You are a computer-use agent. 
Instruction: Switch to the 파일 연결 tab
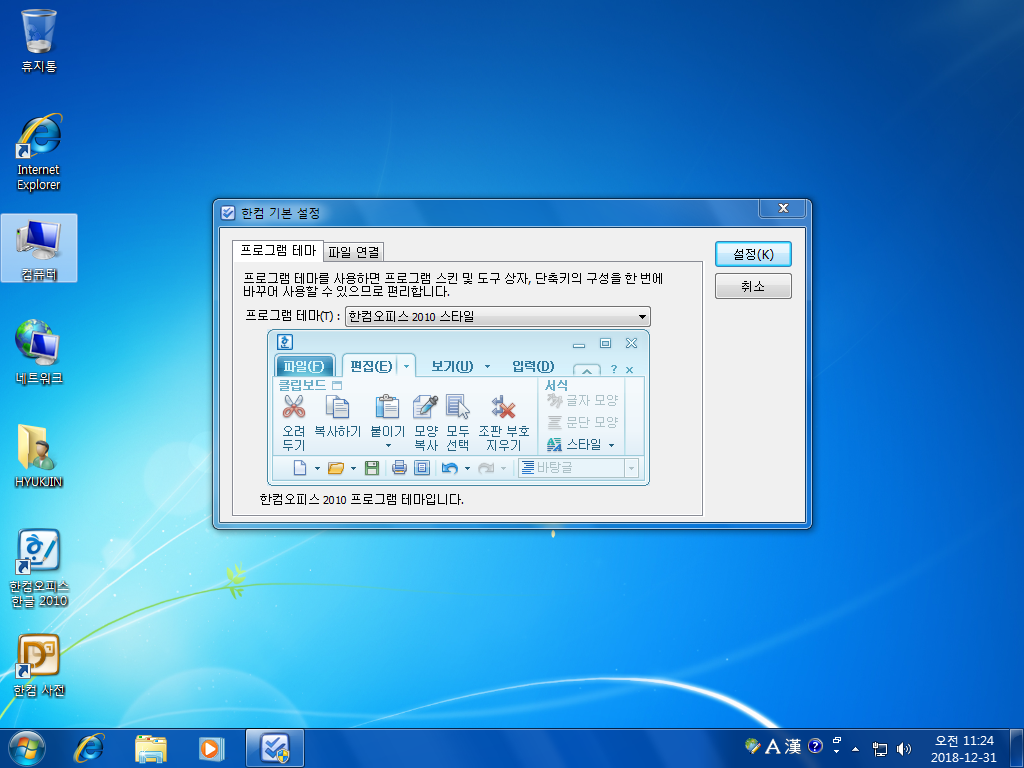(353, 251)
